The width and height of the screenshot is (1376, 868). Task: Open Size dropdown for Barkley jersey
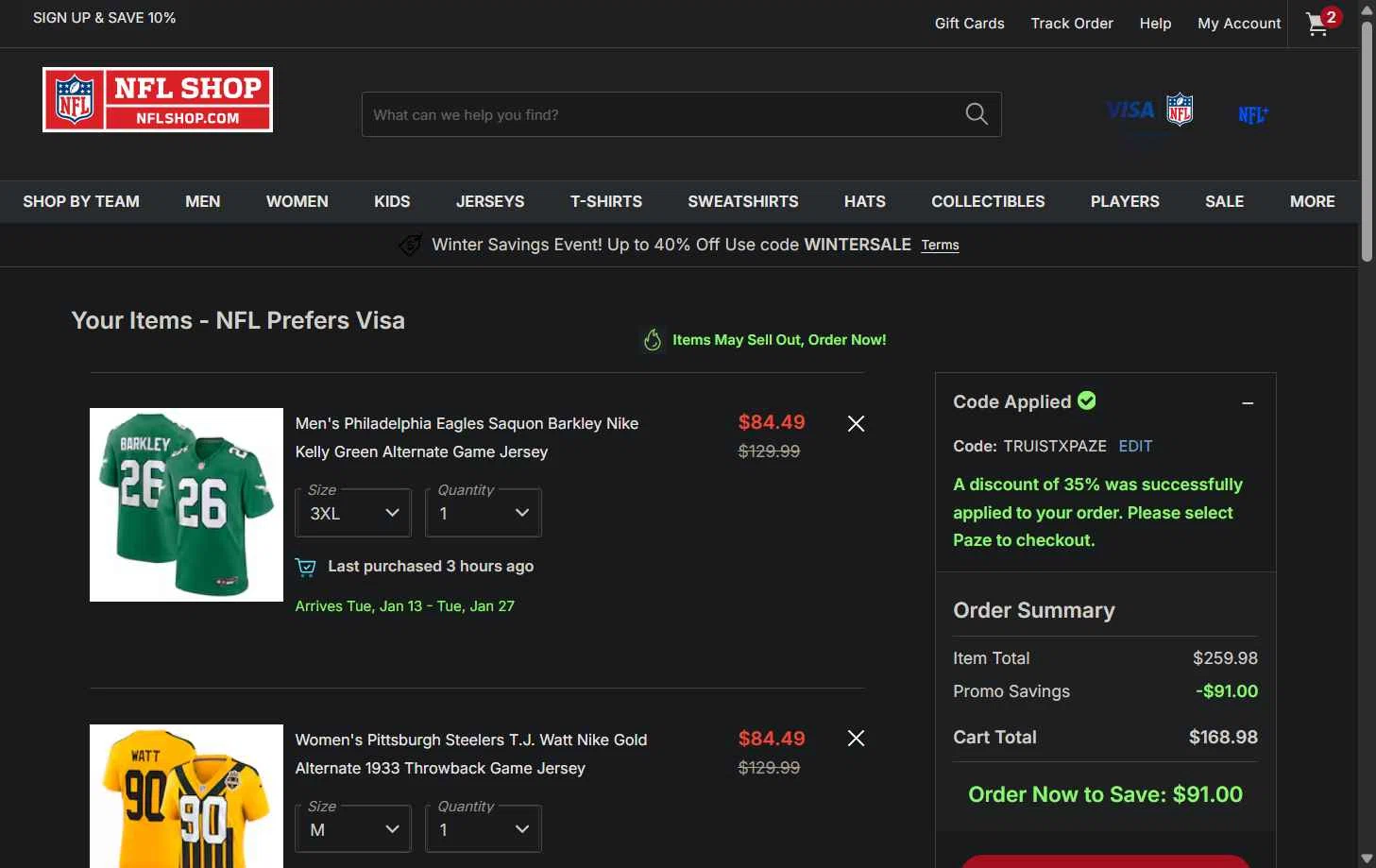[353, 513]
